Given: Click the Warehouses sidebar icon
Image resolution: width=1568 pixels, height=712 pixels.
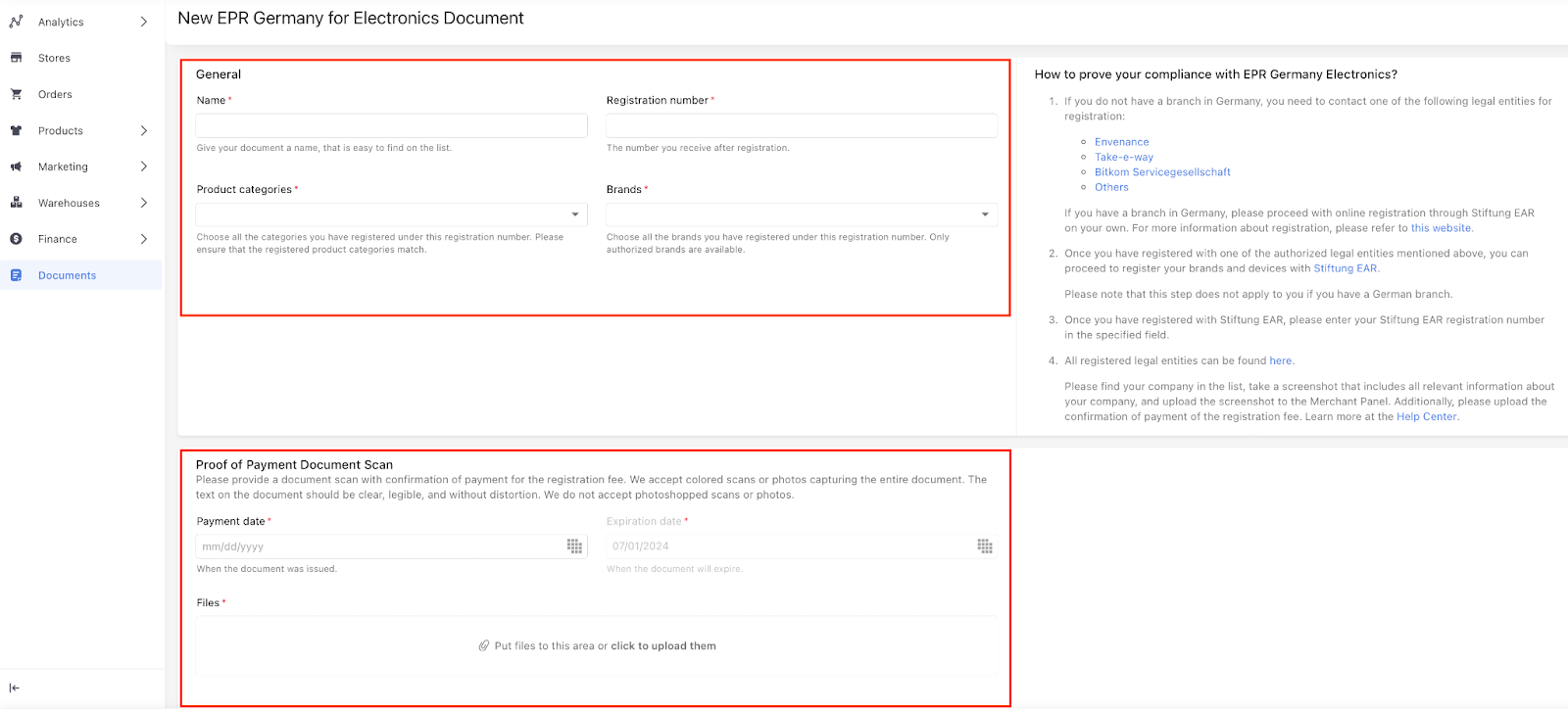Looking at the screenshot, I should [x=16, y=203].
